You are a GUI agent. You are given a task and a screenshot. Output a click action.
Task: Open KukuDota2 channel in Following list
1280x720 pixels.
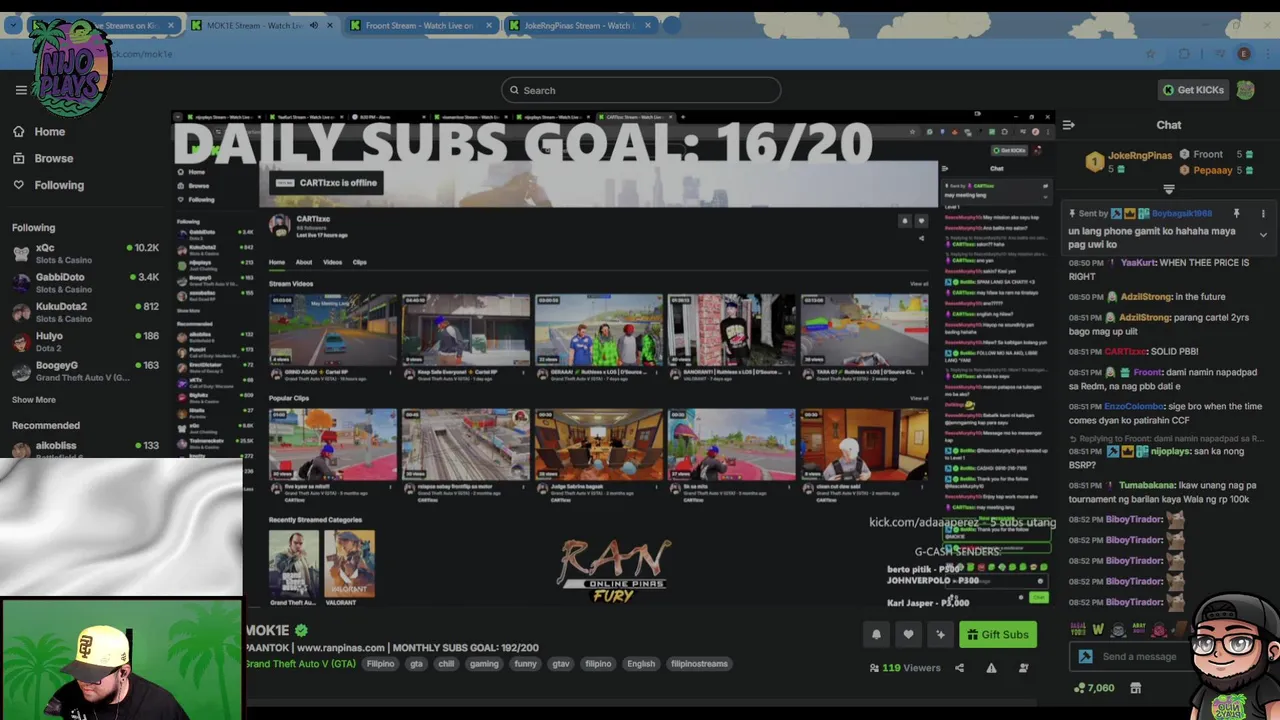[85, 312]
